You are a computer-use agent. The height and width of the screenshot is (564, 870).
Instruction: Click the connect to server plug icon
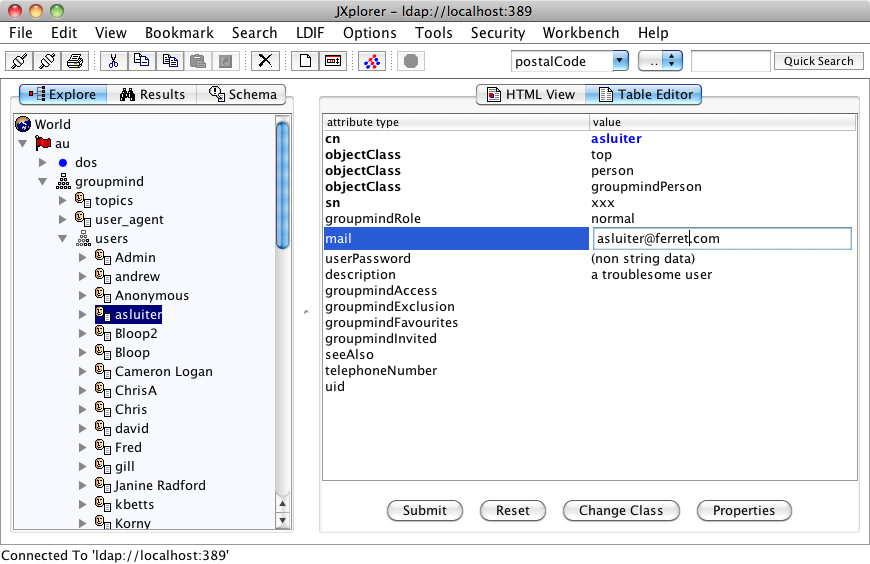[19, 61]
